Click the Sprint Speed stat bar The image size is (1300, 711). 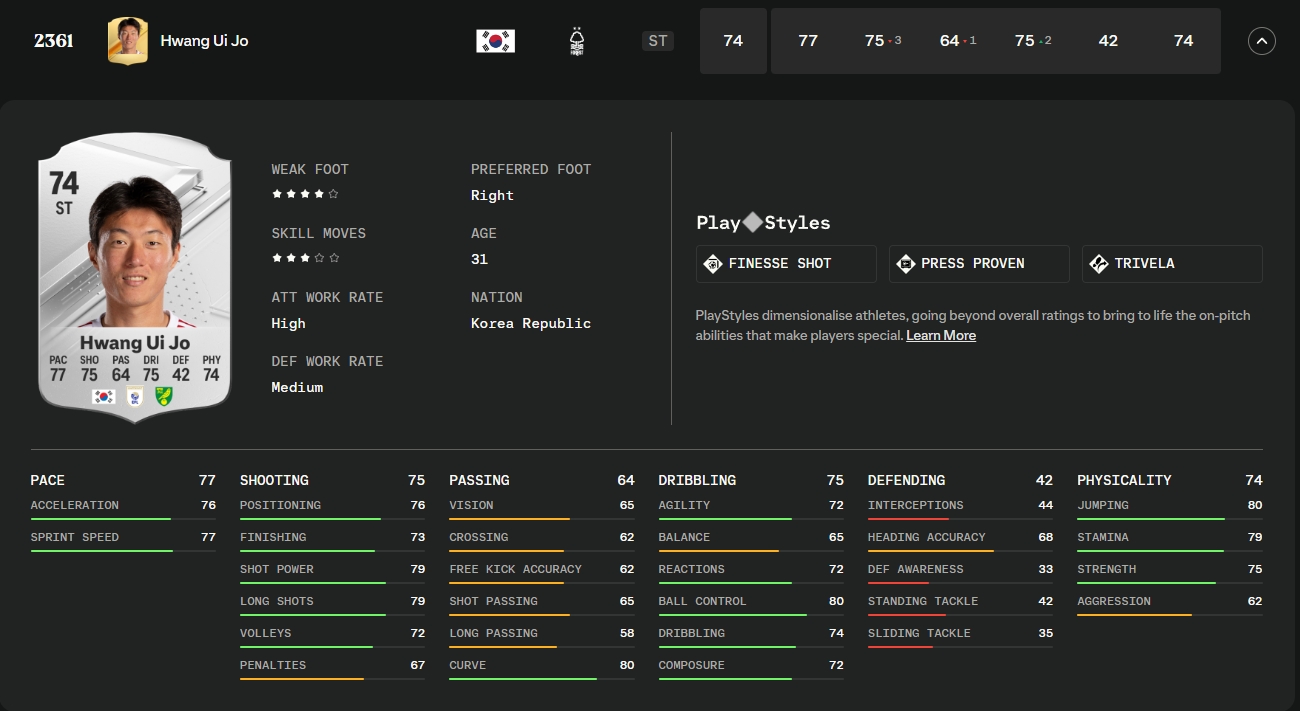click(123, 551)
